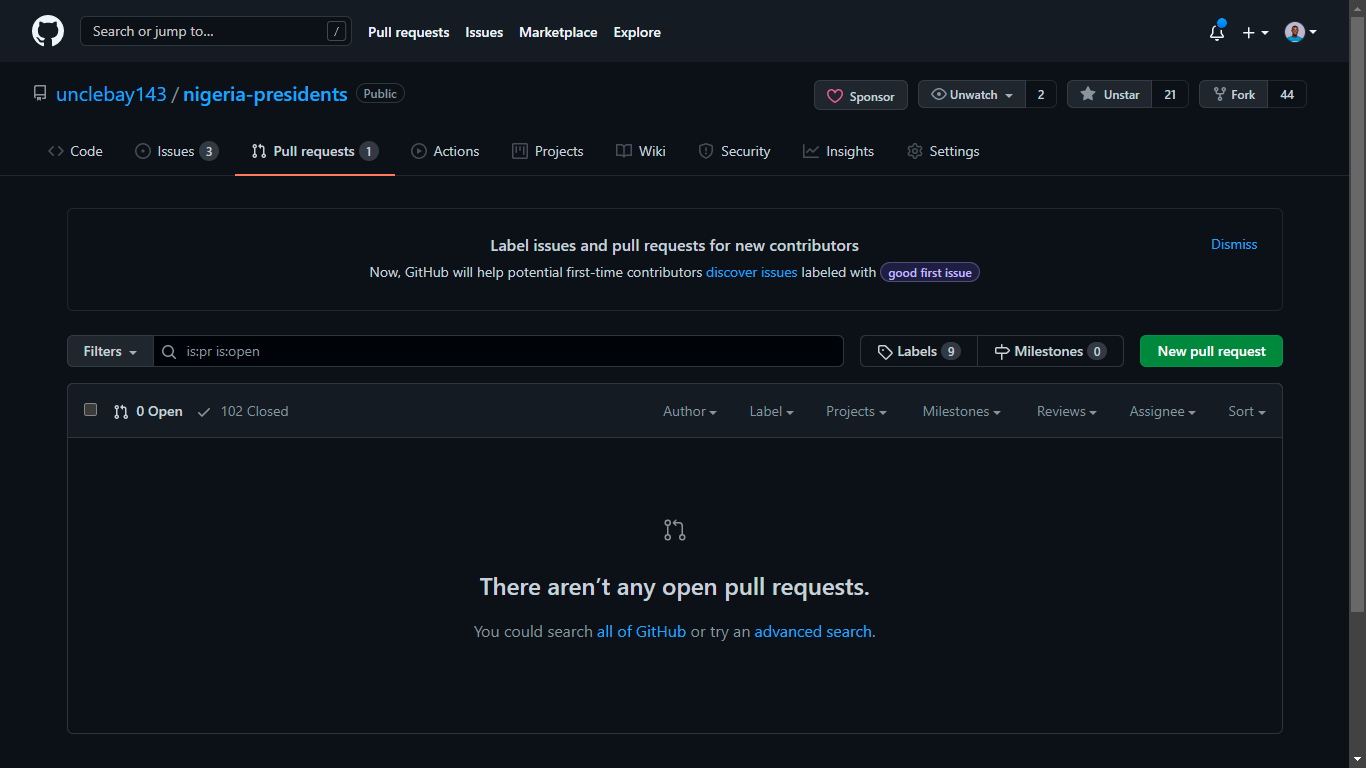The image size is (1366, 768).
Task: Expand the Filters dropdown
Action: click(x=110, y=351)
